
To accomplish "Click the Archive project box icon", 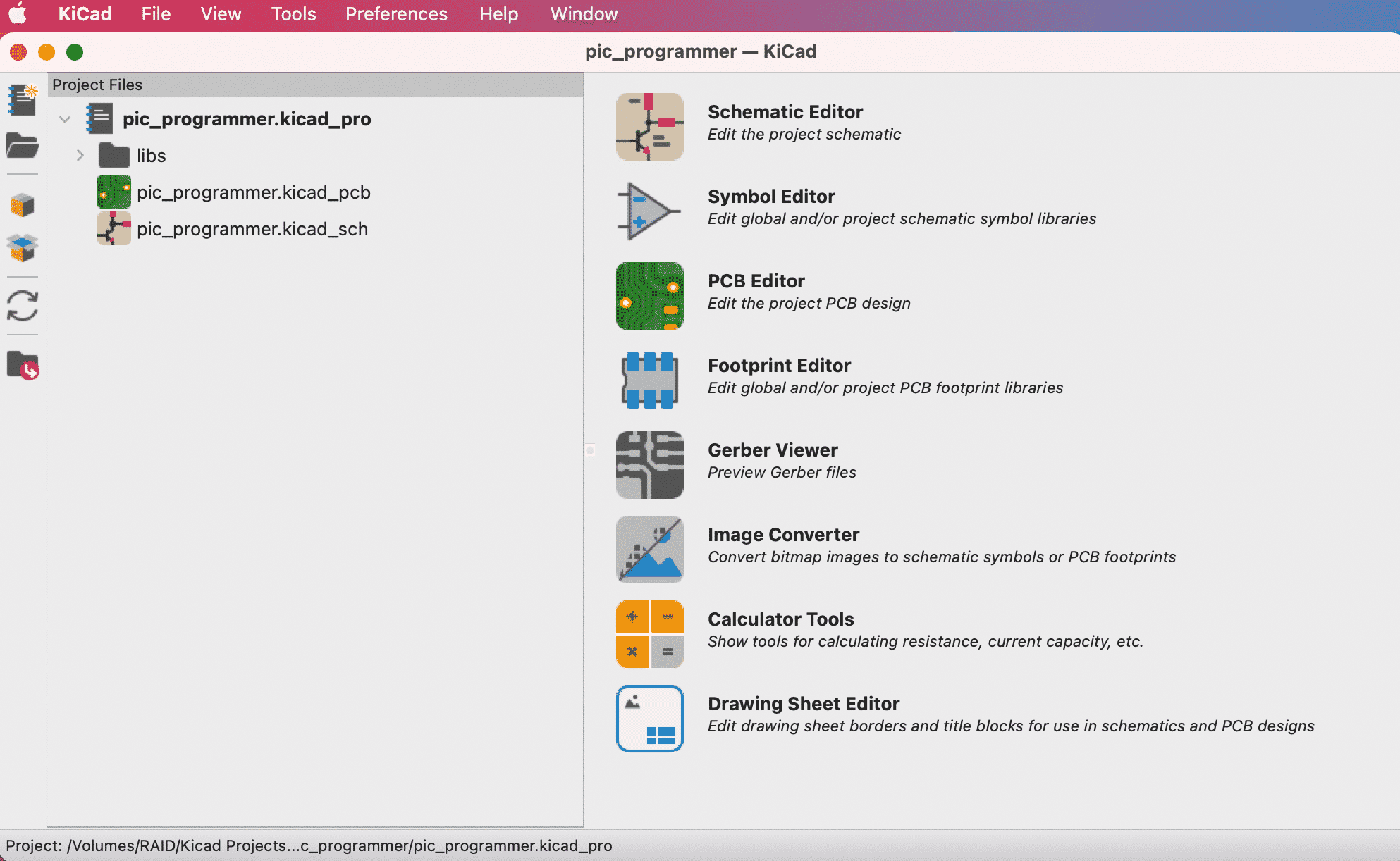I will point(23,205).
